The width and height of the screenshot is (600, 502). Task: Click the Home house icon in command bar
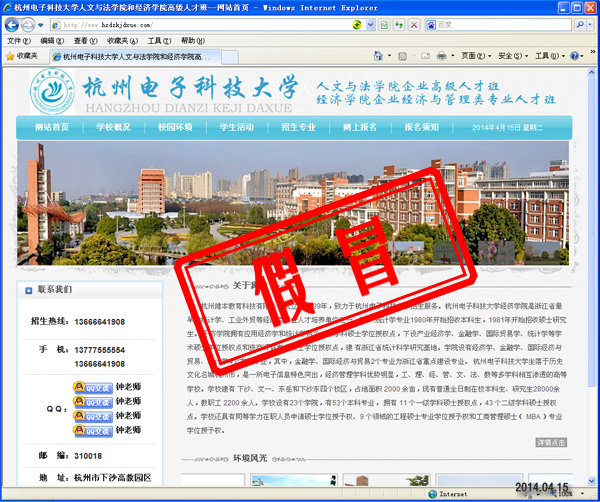(378, 56)
